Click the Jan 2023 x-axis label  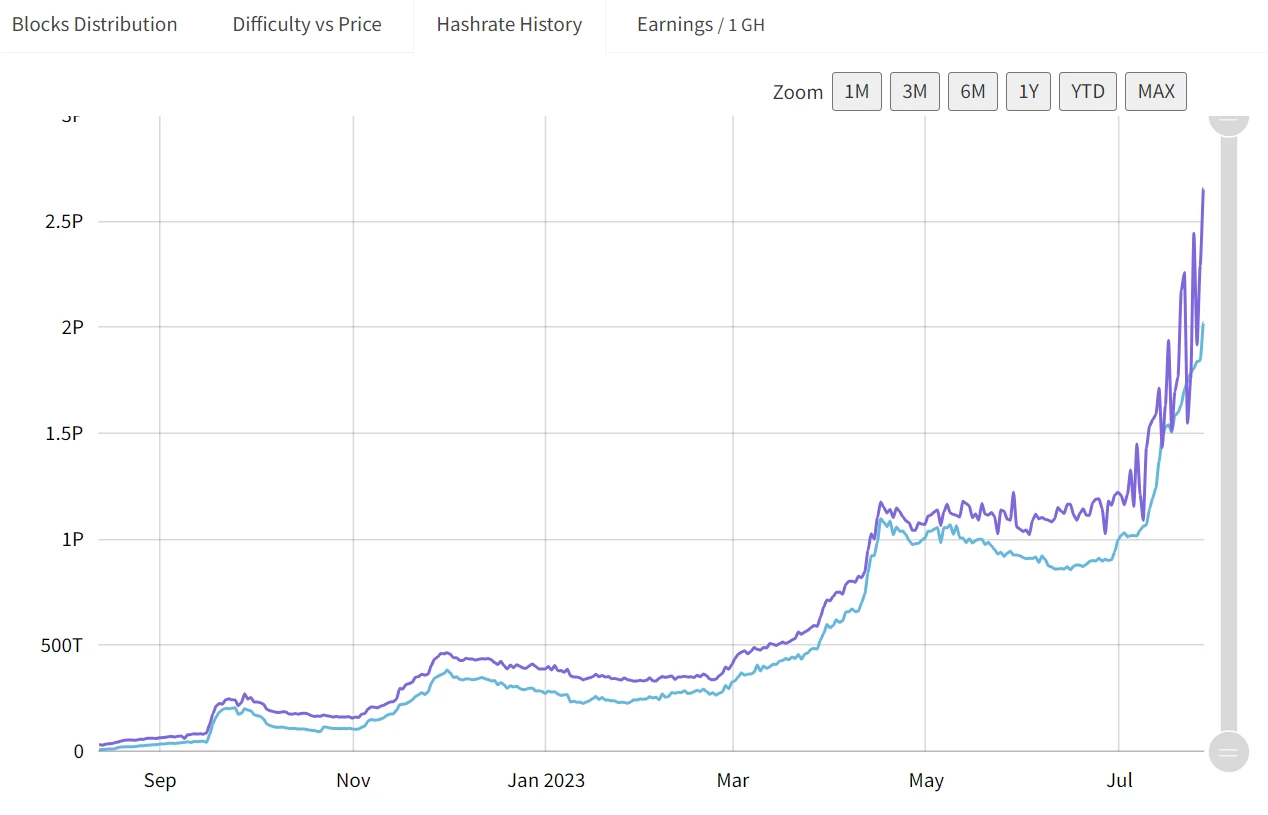point(546,780)
